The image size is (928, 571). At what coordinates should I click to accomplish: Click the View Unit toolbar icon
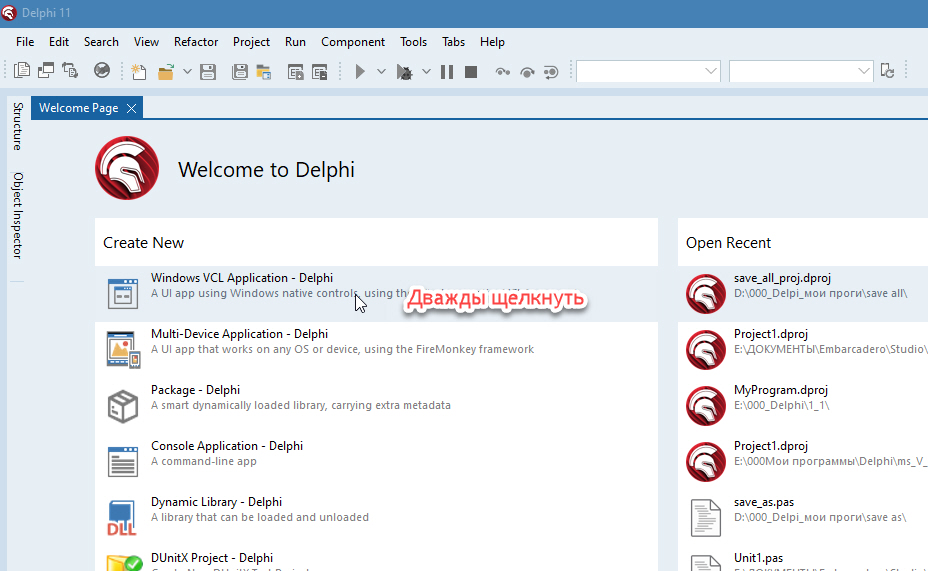[x=22, y=71]
